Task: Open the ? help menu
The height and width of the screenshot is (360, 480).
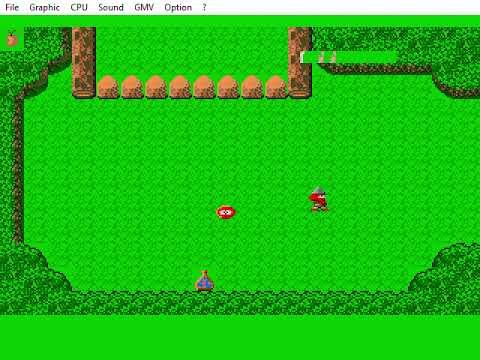Action: tap(204, 7)
